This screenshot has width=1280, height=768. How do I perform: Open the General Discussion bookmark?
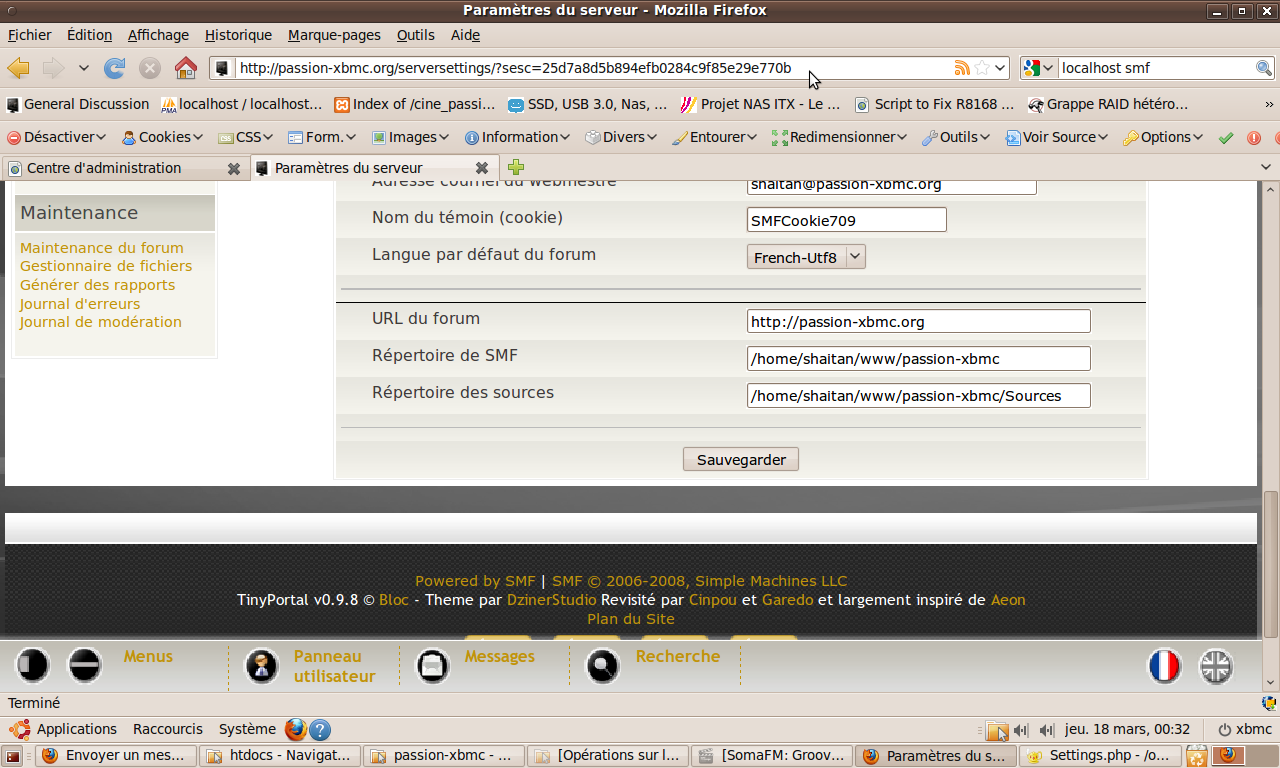[x=78, y=104]
